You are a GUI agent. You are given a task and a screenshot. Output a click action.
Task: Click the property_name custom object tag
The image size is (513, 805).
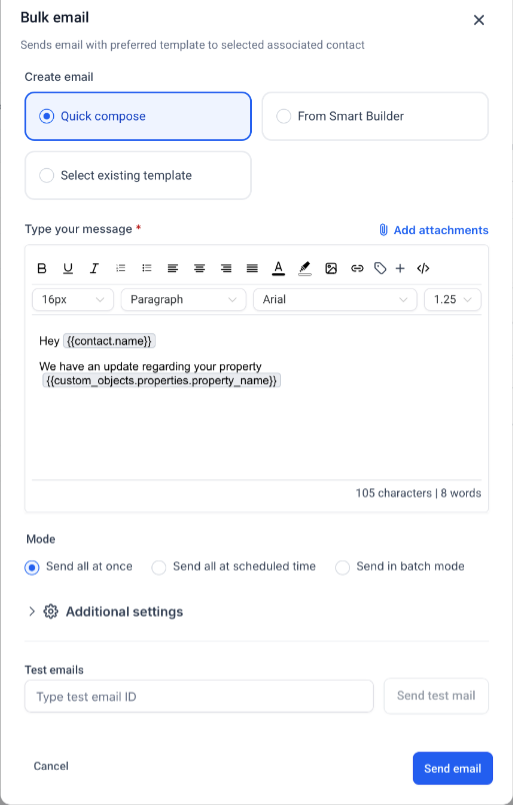coord(161,380)
